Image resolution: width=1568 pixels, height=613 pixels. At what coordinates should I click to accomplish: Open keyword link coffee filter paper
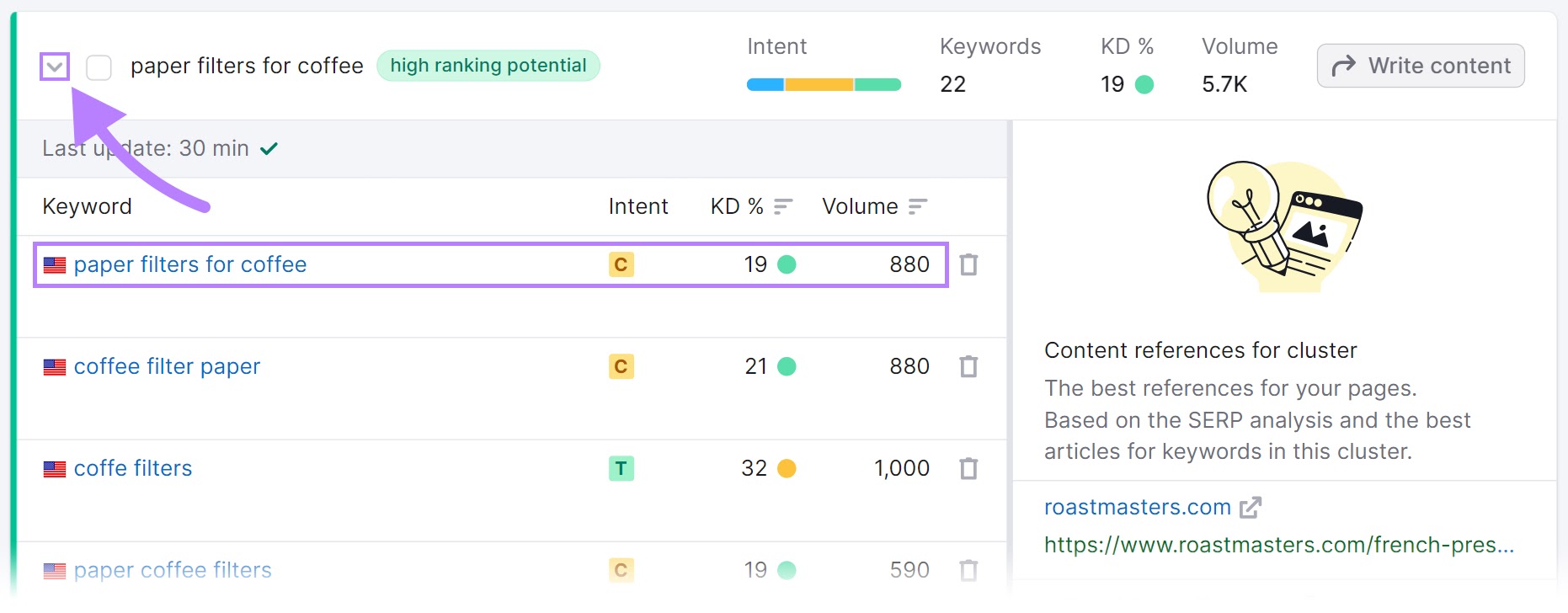click(167, 366)
